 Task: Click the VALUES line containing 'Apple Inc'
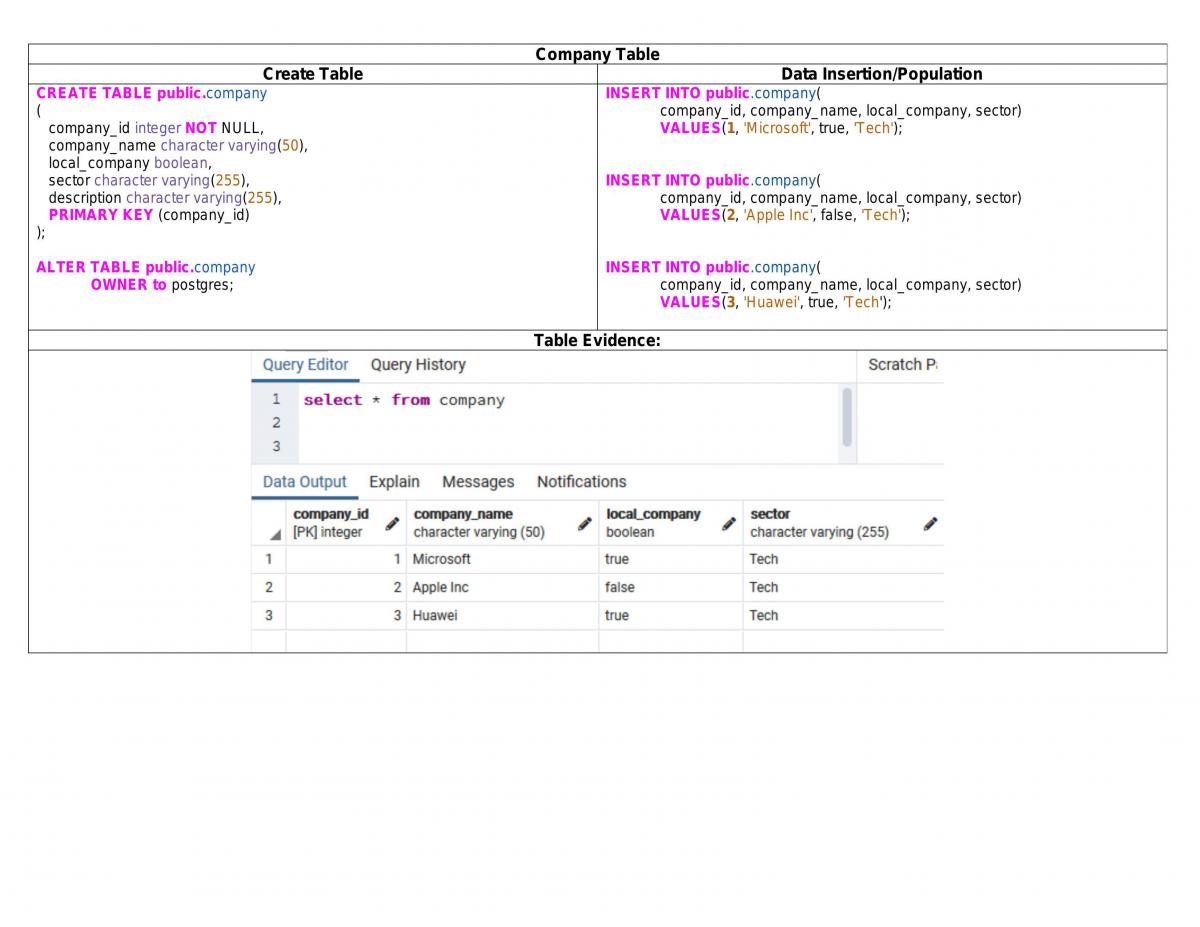[x=785, y=215]
